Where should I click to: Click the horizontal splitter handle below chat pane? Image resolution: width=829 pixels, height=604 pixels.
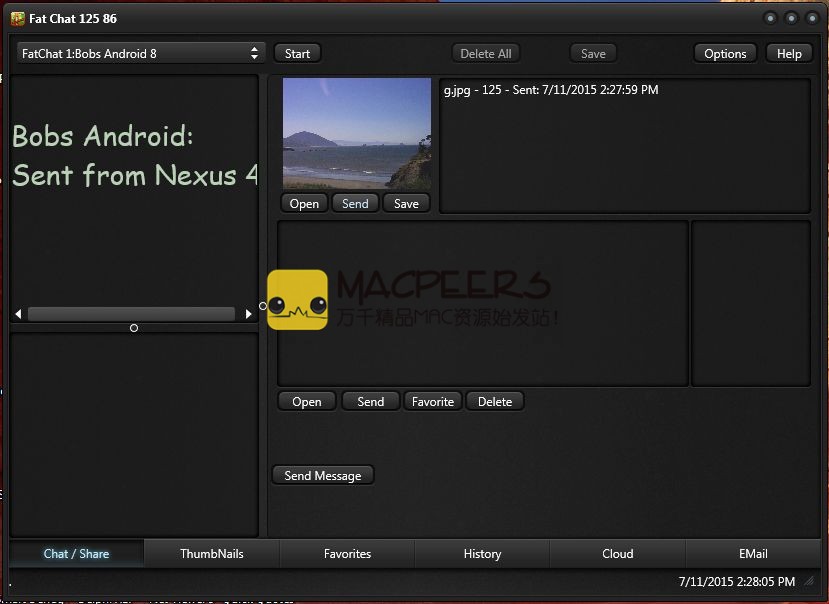tap(134, 328)
